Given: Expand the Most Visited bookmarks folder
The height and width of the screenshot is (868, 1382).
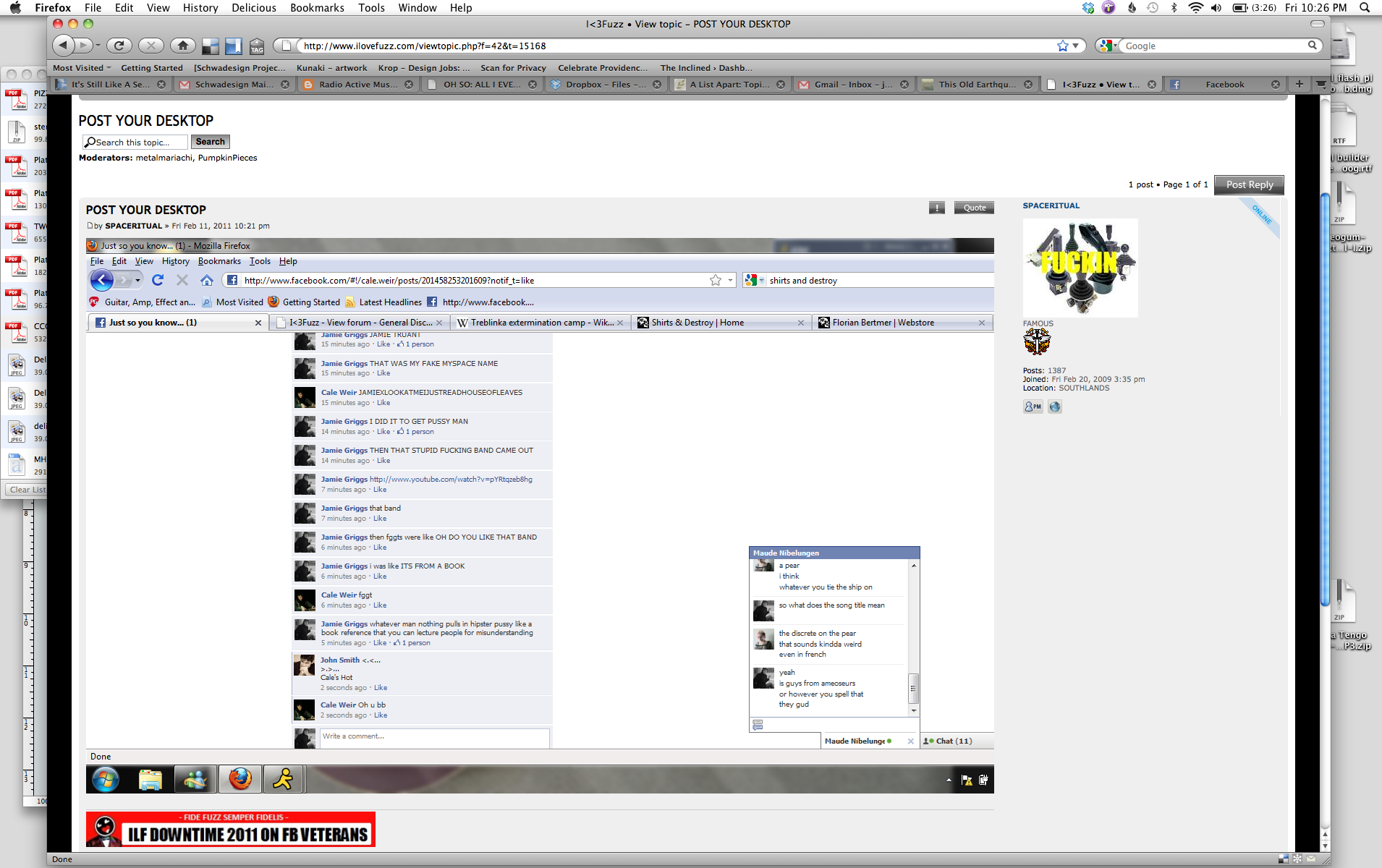Looking at the screenshot, I should click(82, 68).
